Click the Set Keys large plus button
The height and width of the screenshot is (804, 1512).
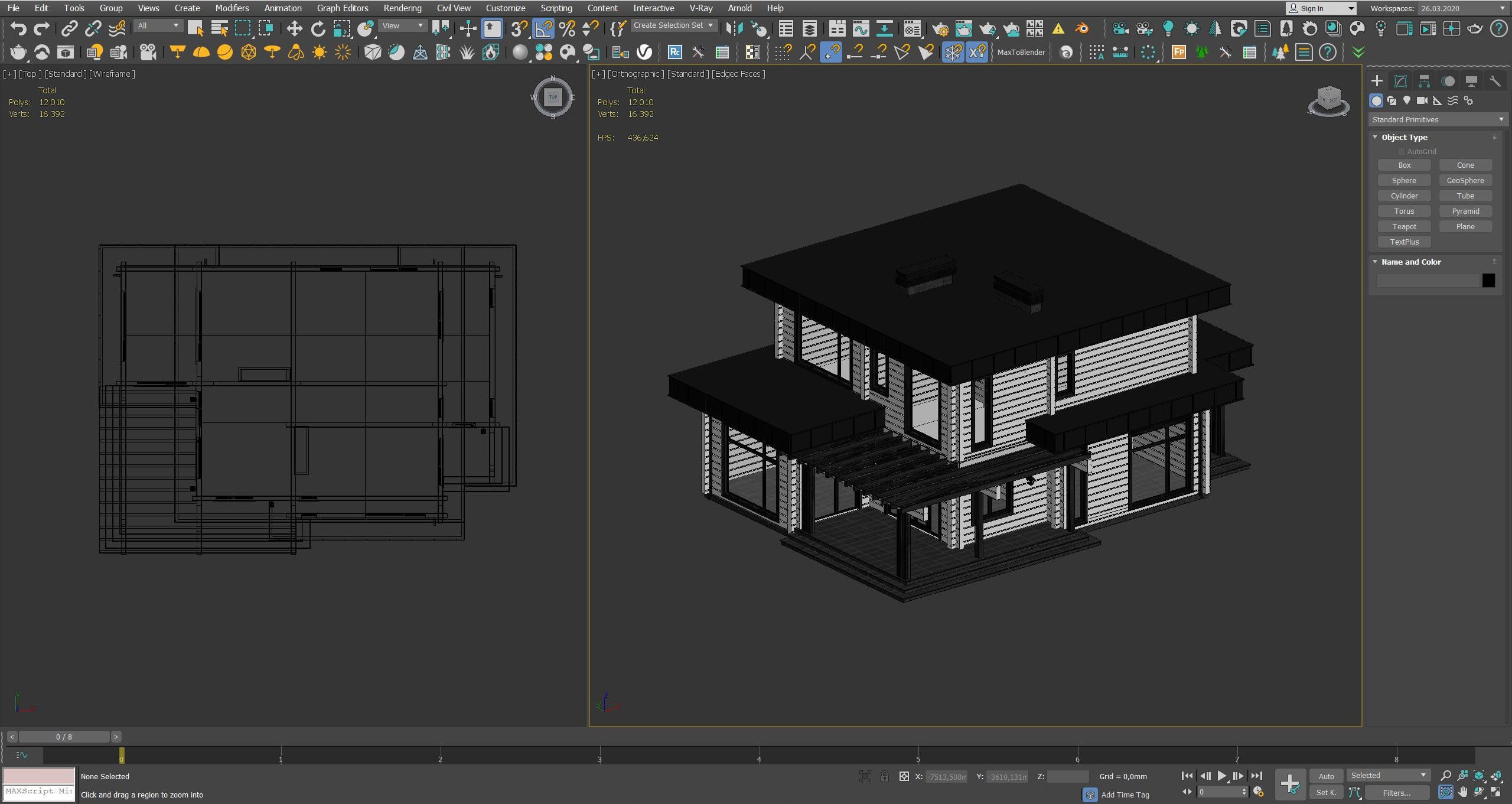point(1290,784)
